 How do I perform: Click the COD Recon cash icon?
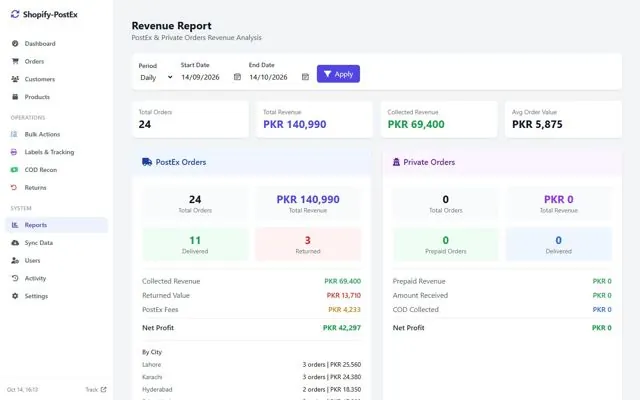click(x=14, y=170)
